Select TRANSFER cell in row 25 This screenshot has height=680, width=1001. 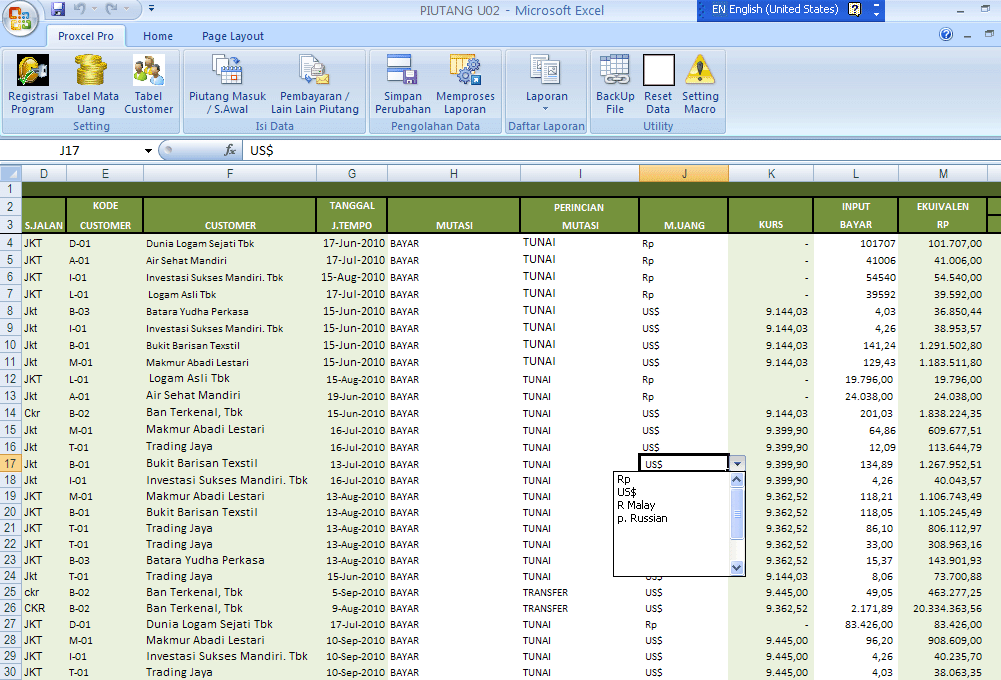point(580,593)
